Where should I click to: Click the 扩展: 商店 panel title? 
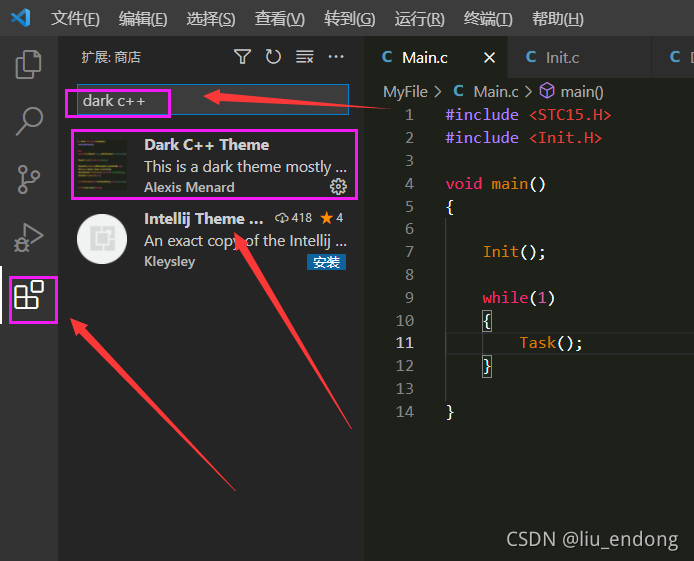click(x=111, y=57)
